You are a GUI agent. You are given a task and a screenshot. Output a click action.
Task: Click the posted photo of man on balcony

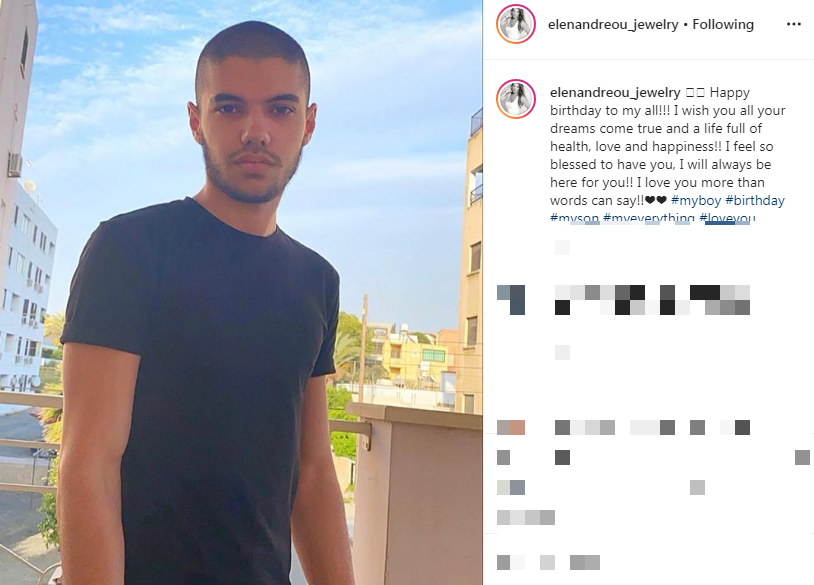[x=241, y=292]
